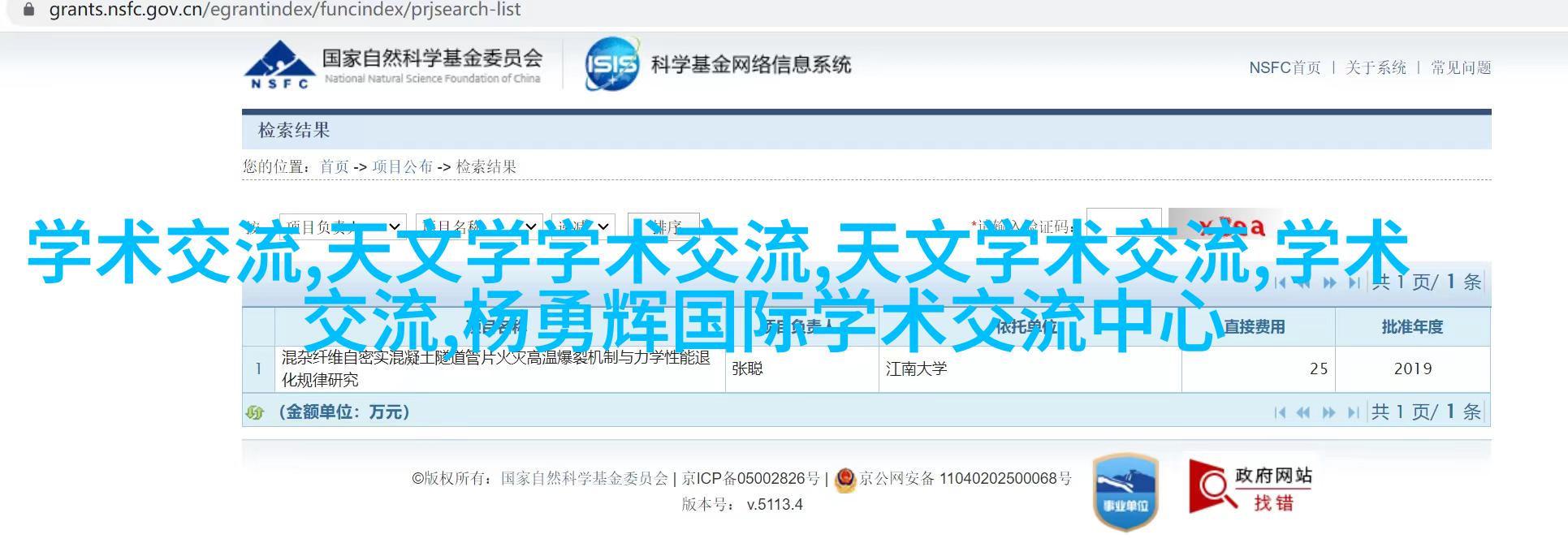This screenshot has width=1568, height=556.
Task: Open NSFC首页 in top navigation
Action: click(1285, 68)
